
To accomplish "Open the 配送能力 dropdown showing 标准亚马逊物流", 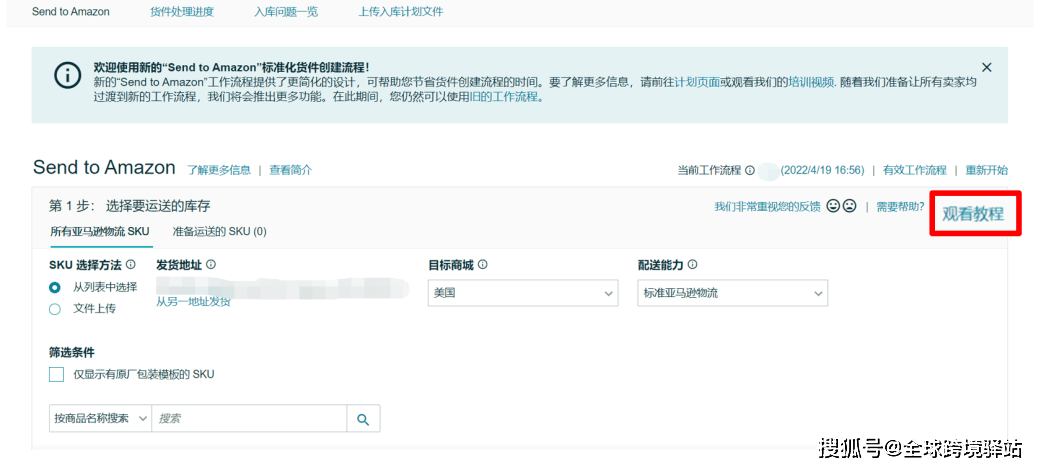I will coord(732,293).
